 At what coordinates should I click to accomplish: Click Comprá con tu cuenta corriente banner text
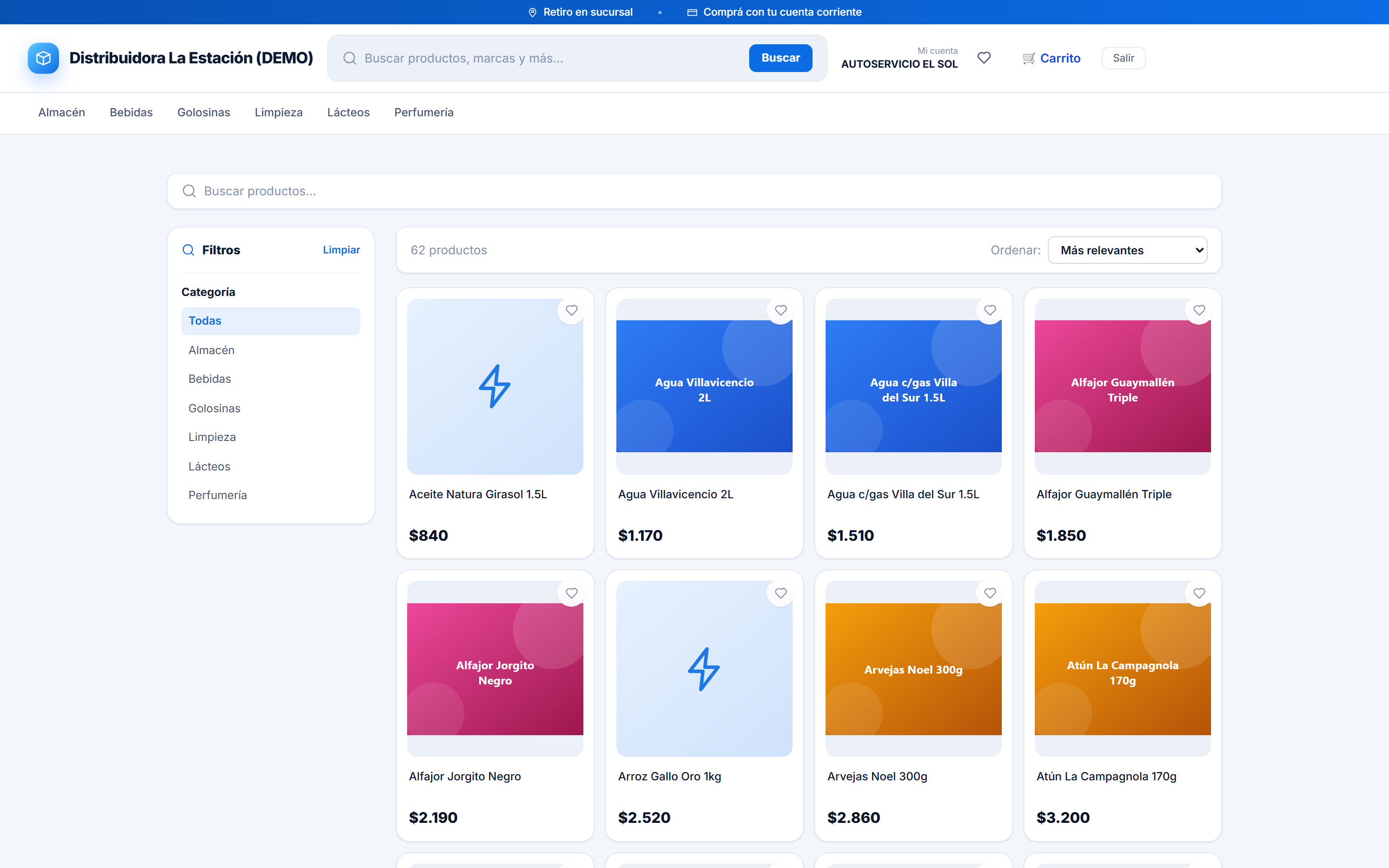pyautogui.click(x=782, y=12)
